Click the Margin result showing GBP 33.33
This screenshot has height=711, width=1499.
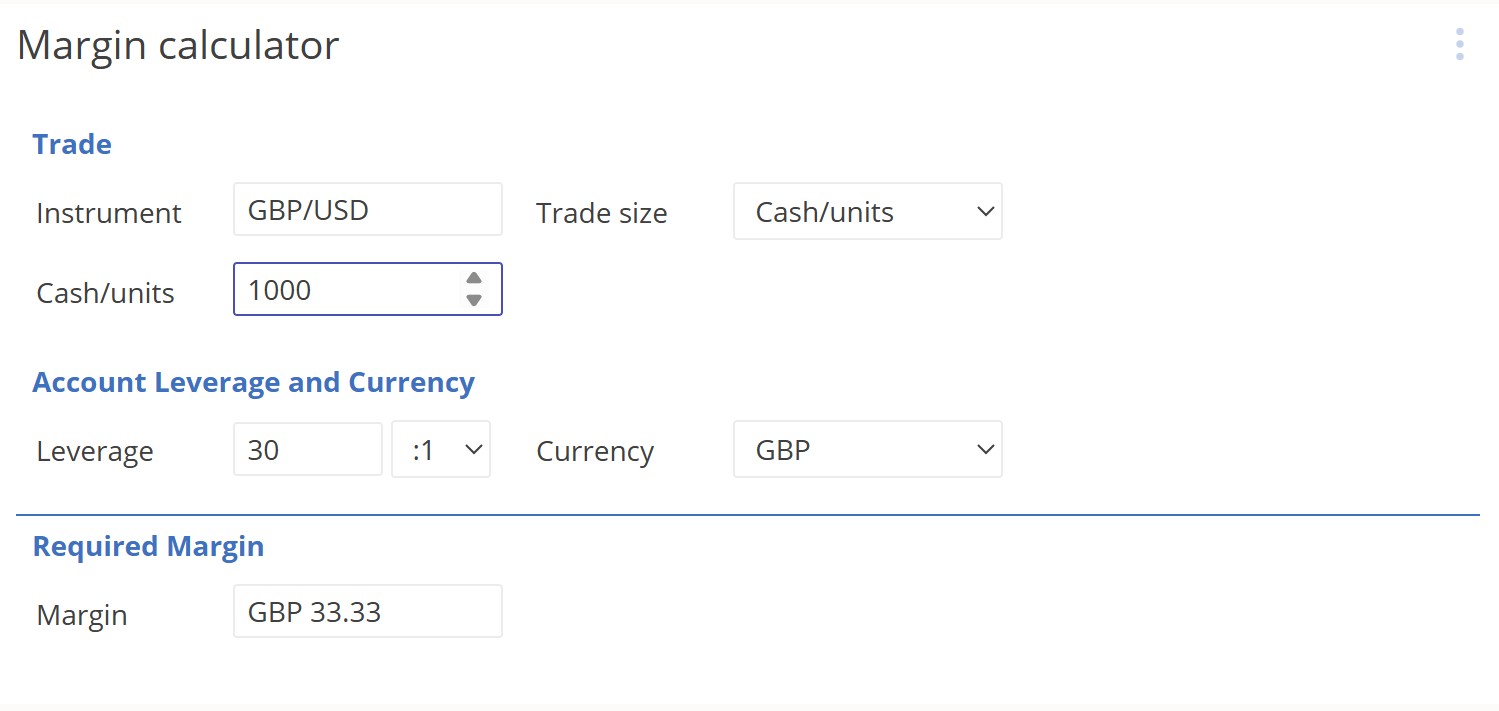point(367,610)
